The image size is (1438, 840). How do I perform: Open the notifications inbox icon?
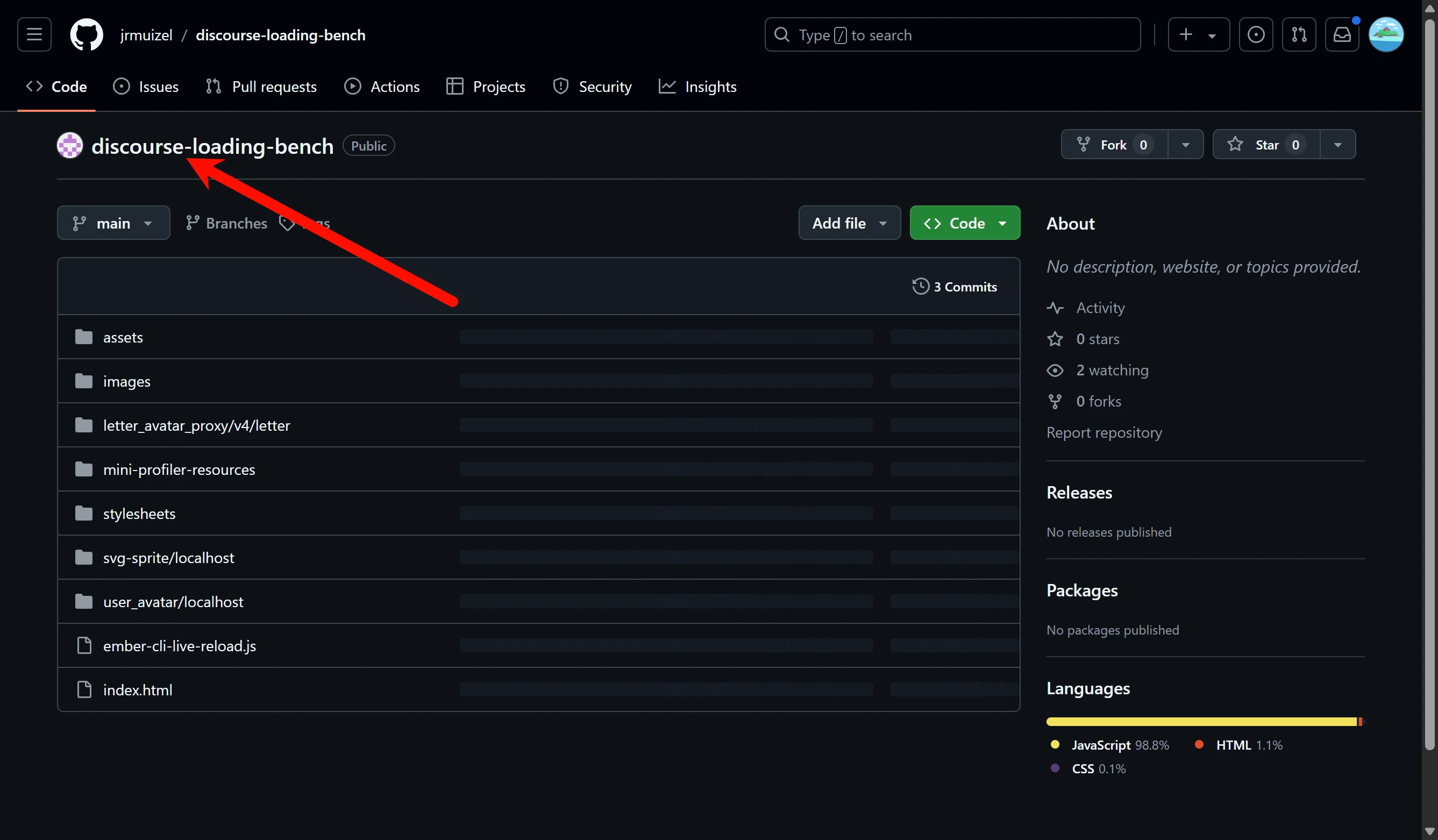1342,35
